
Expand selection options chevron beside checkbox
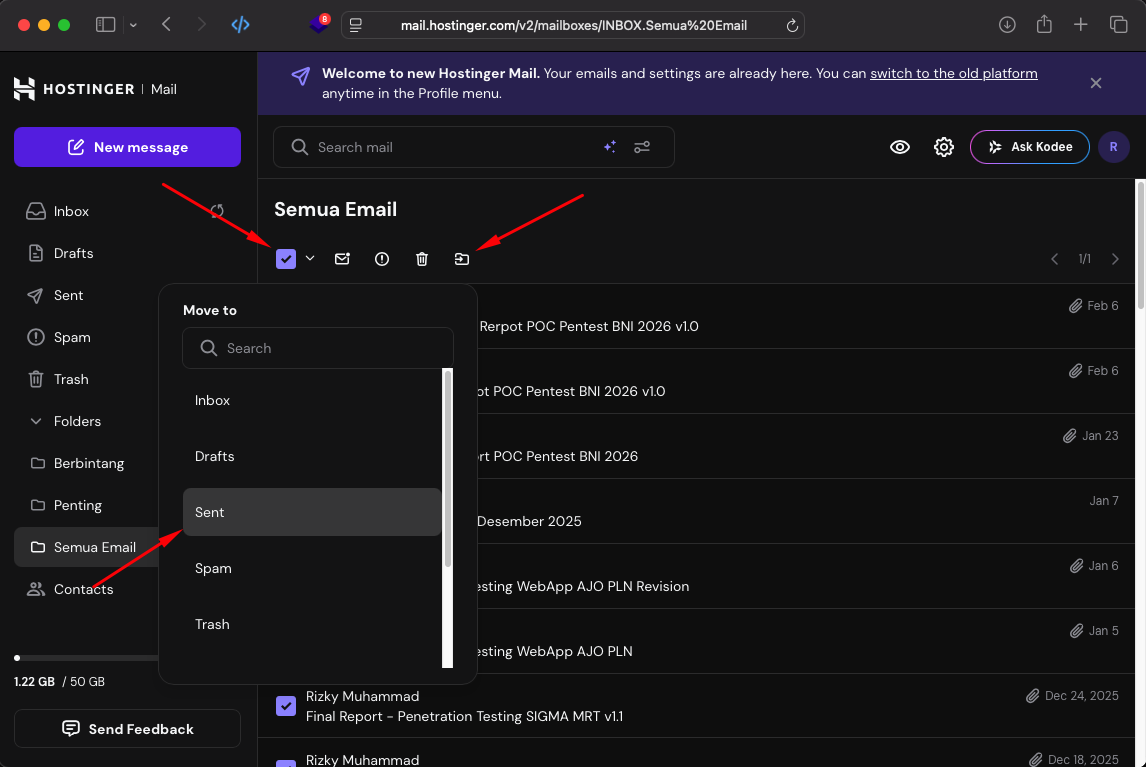click(x=310, y=258)
